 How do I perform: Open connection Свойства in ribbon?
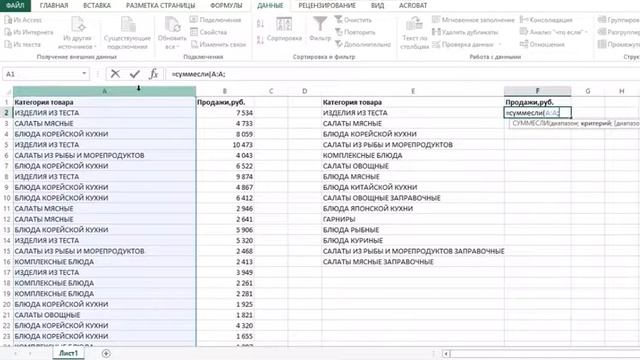click(x=208, y=32)
